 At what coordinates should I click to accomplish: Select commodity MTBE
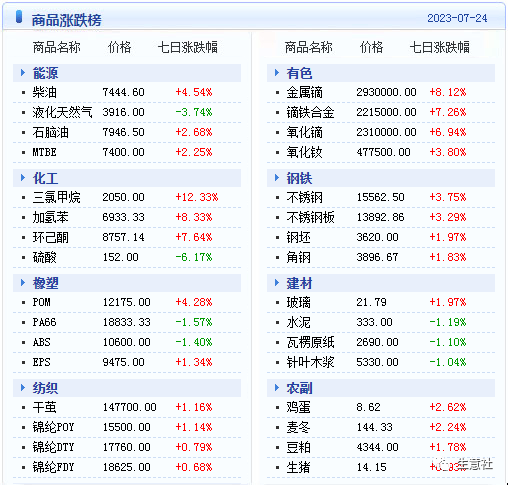click(44, 152)
